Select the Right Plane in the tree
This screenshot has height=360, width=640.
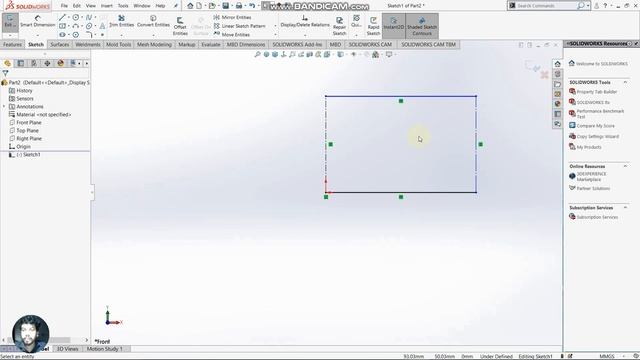pyautogui.click(x=25, y=138)
